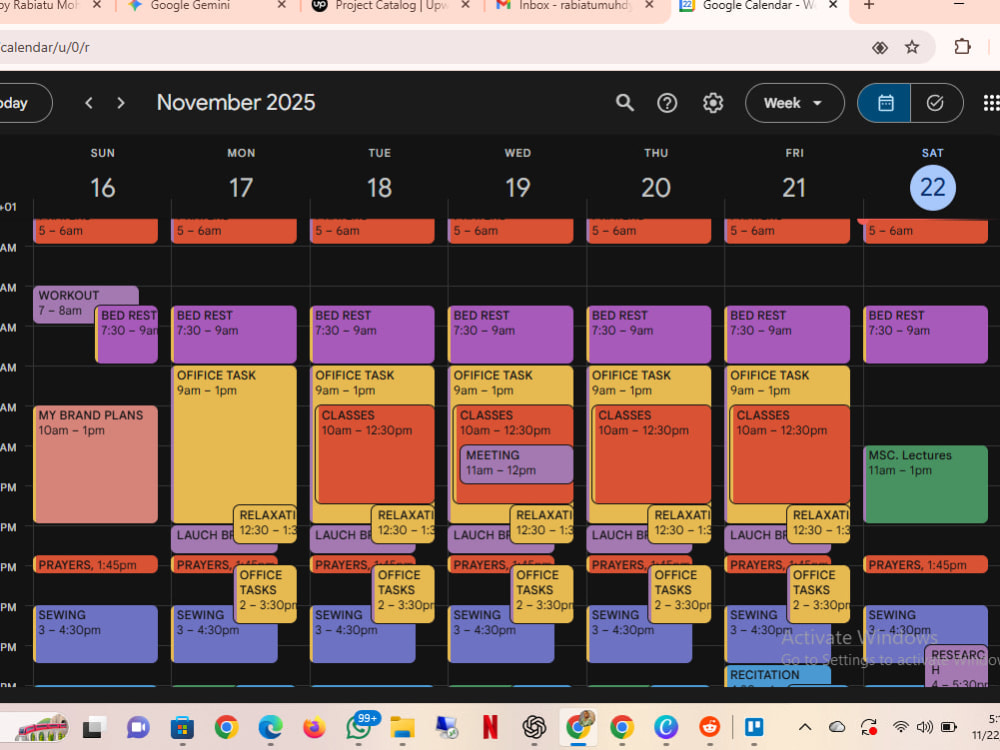Image resolution: width=1000 pixels, height=750 pixels.
Task: Open Sunday's SEWING 3 – 4:30pm event
Action: click(95, 634)
